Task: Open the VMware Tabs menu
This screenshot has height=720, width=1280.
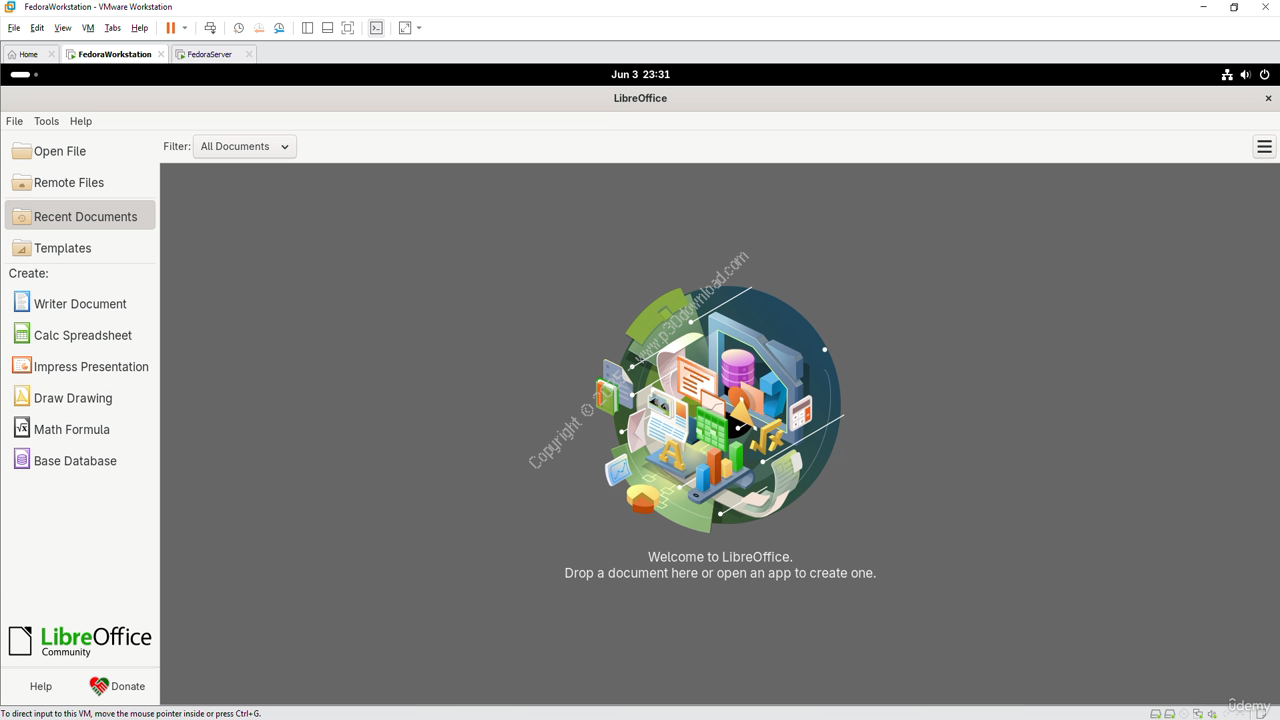Action: [113, 28]
